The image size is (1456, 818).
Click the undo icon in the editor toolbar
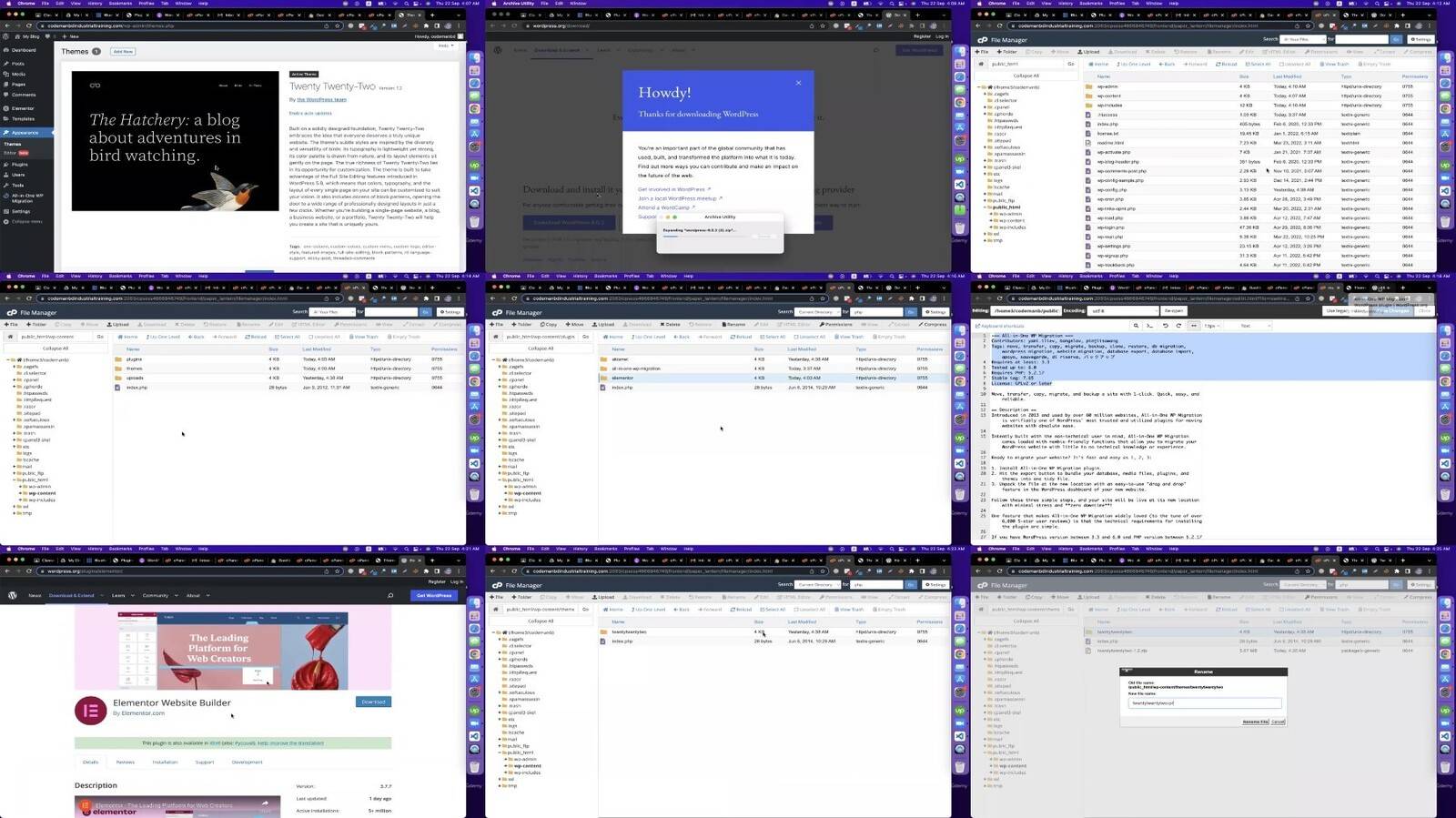click(1165, 326)
